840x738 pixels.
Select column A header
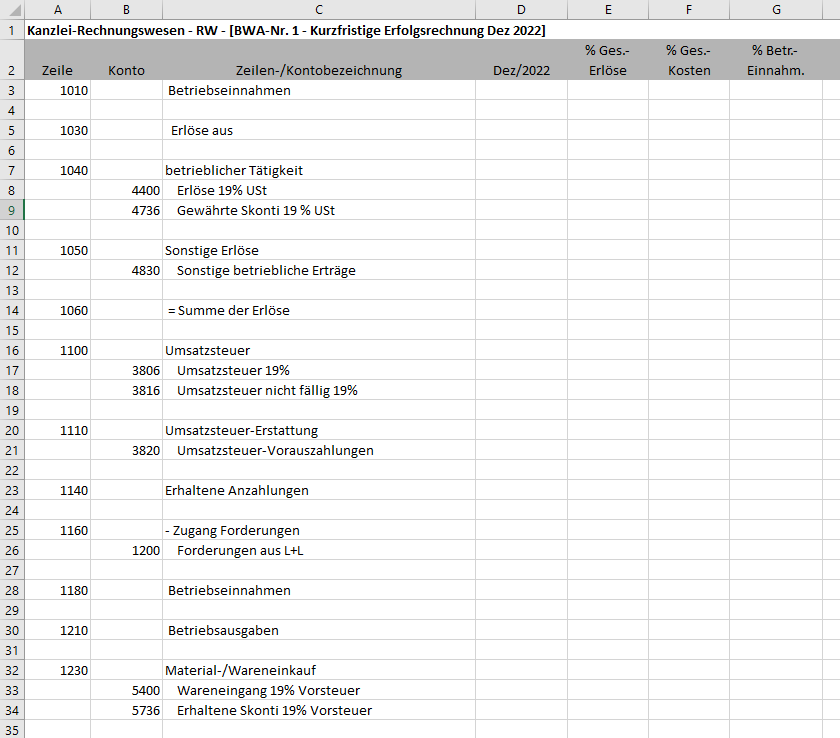click(58, 10)
